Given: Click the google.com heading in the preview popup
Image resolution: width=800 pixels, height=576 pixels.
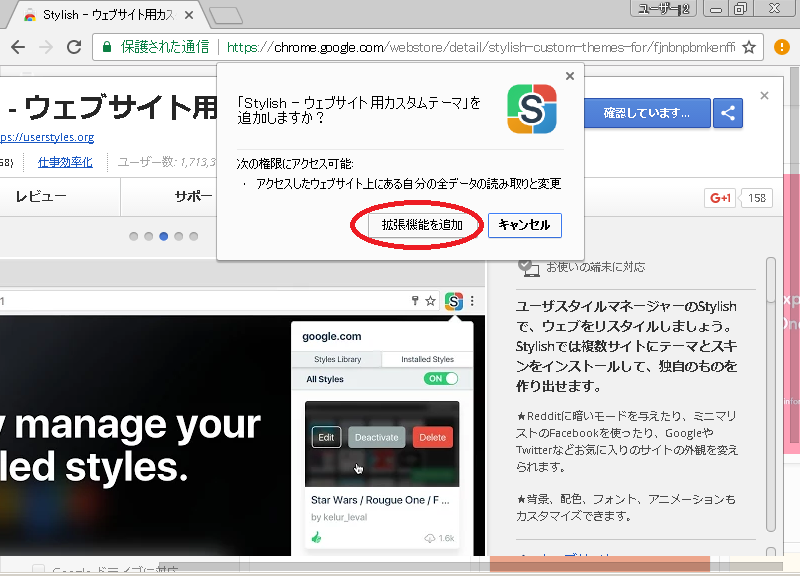Looking at the screenshot, I should coord(332,336).
